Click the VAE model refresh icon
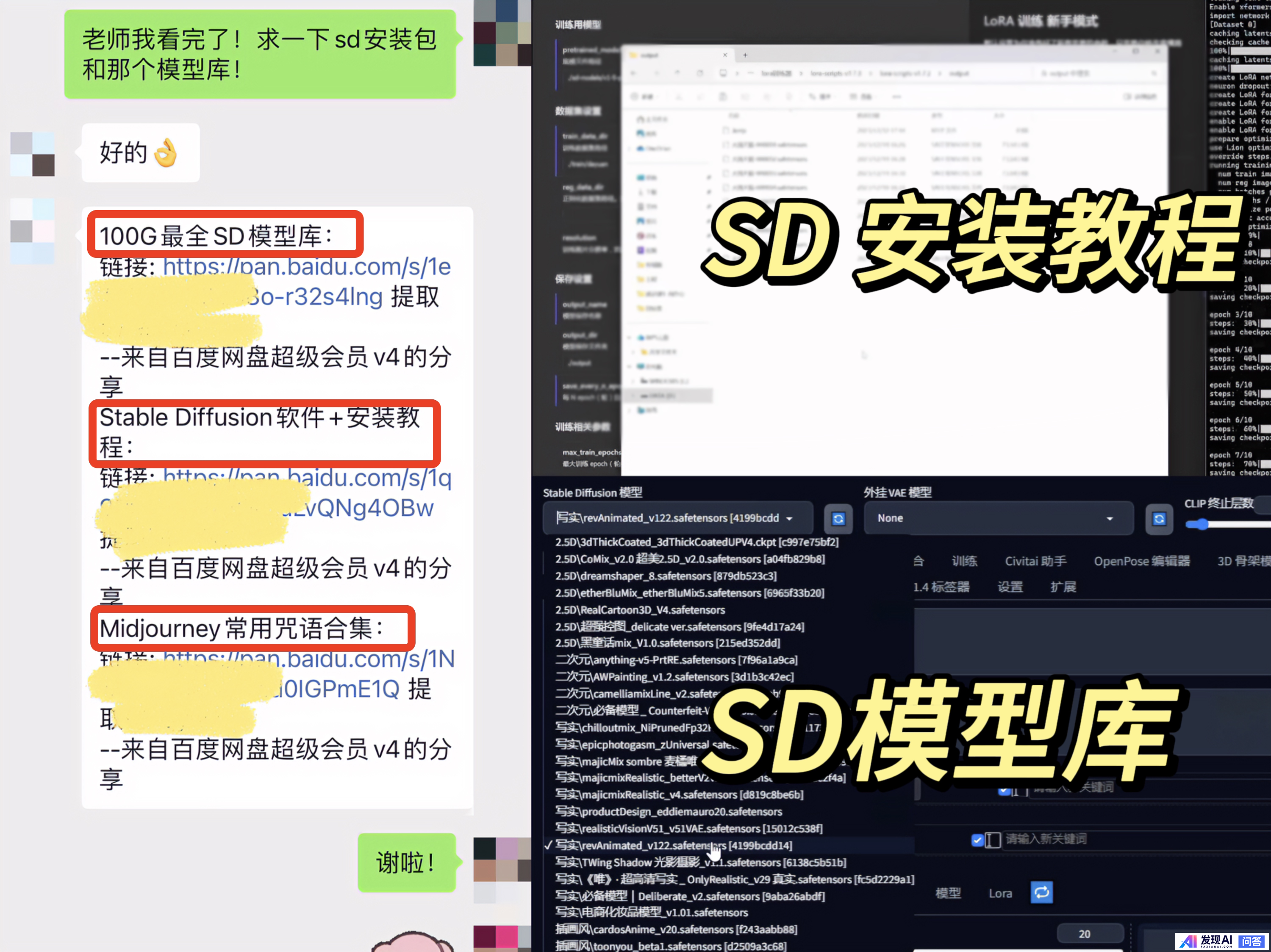The image size is (1271, 952). (x=1159, y=519)
